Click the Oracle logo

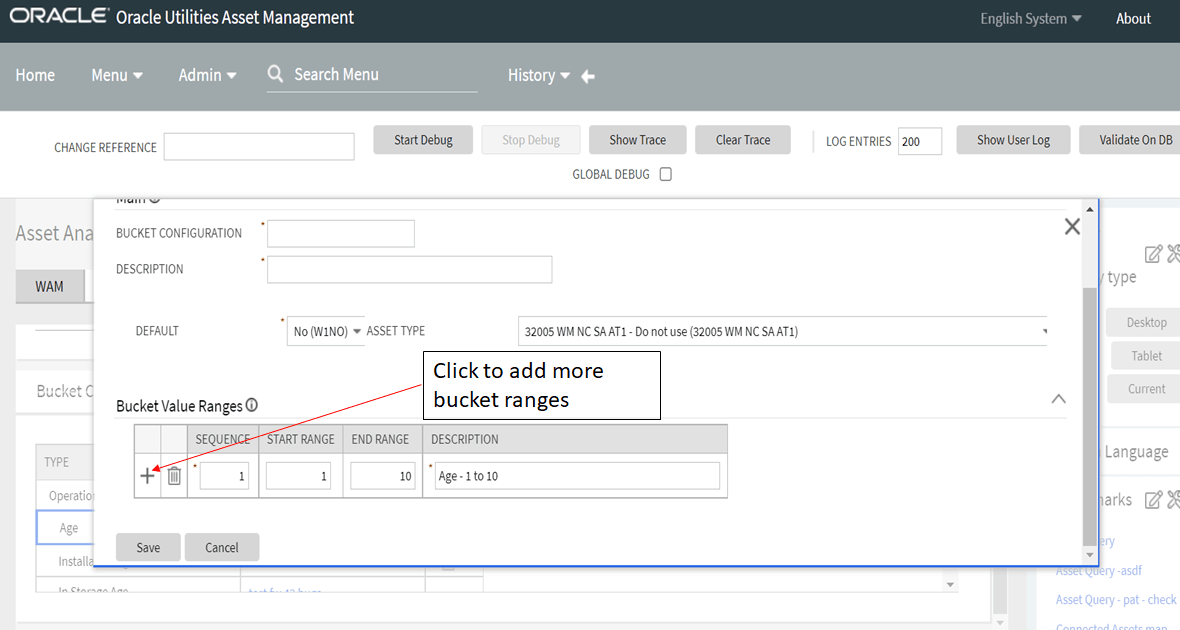click(x=58, y=16)
